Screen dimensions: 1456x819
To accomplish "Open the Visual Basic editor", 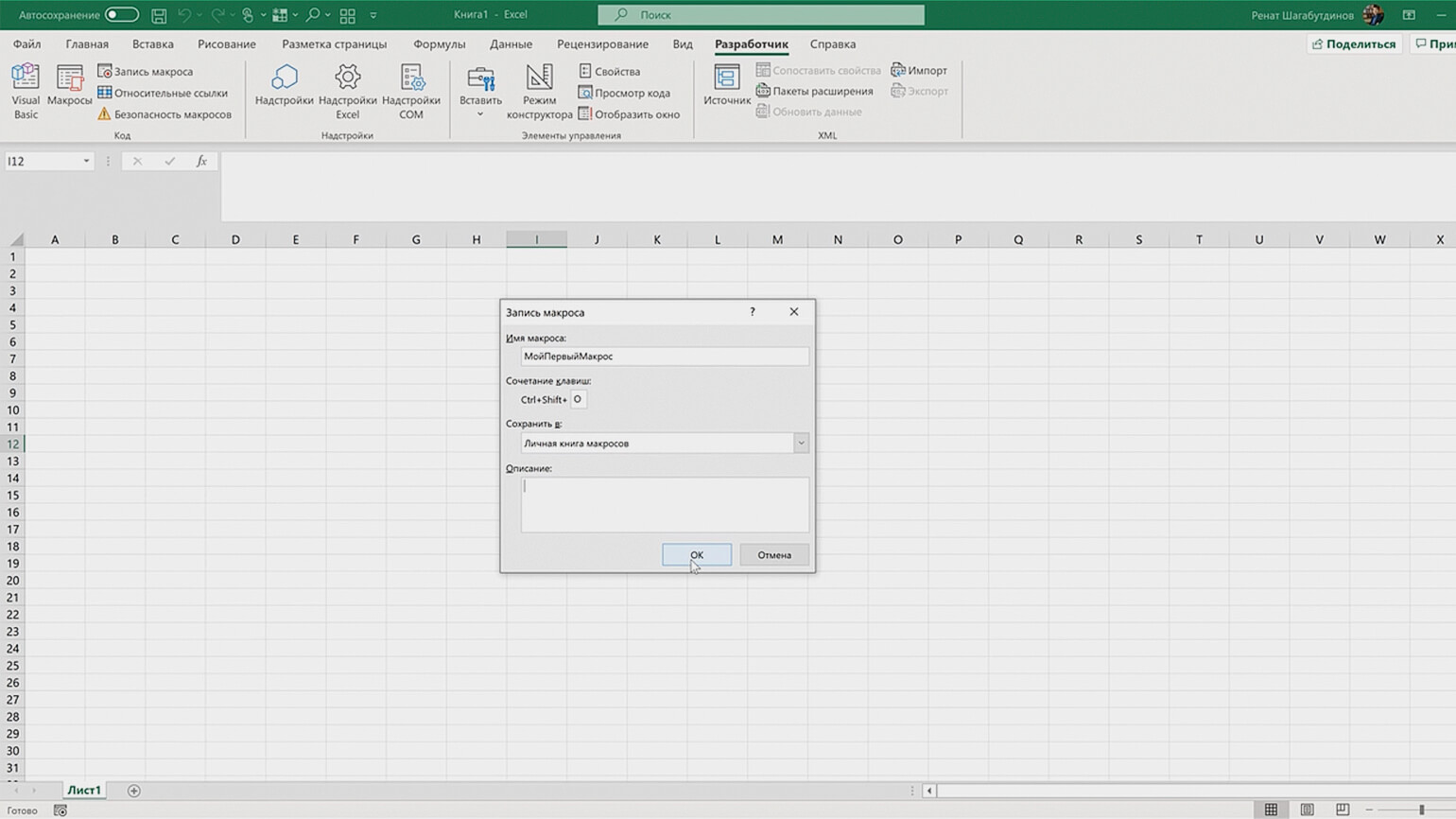I will 26,92.
